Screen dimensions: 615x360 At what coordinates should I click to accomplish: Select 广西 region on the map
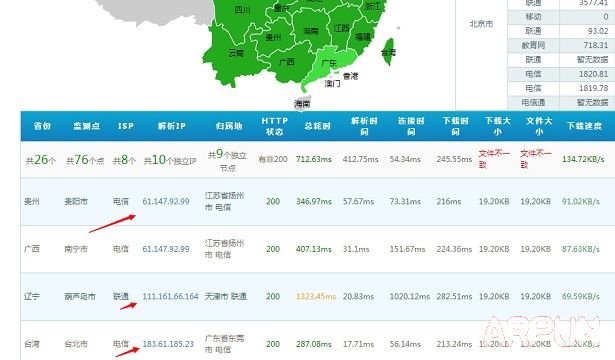click(287, 62)
